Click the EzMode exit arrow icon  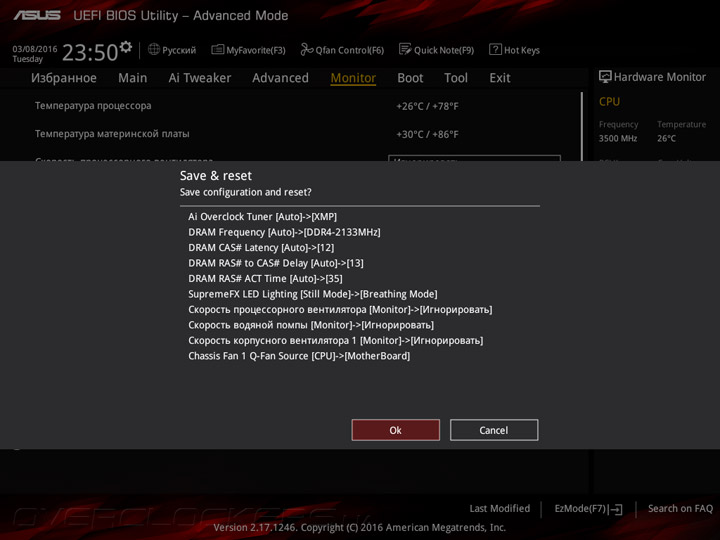616,509
